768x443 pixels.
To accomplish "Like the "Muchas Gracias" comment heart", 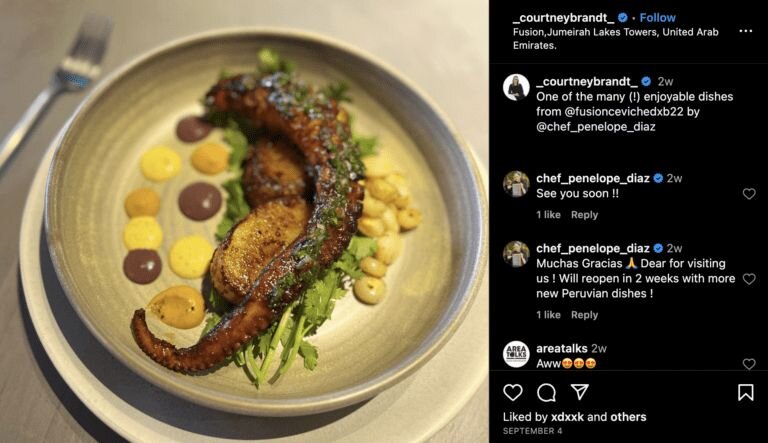I will [749, 279].
